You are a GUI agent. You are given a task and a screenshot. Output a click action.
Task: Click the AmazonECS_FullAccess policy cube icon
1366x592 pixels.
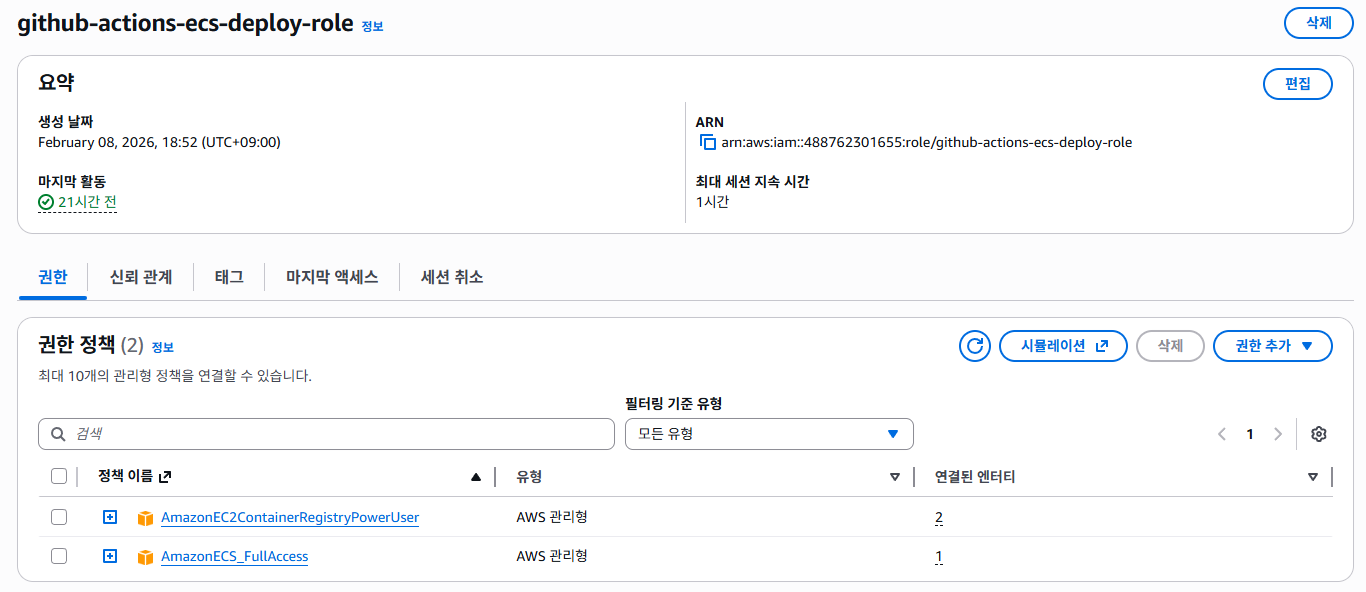(x=145, y=557)
